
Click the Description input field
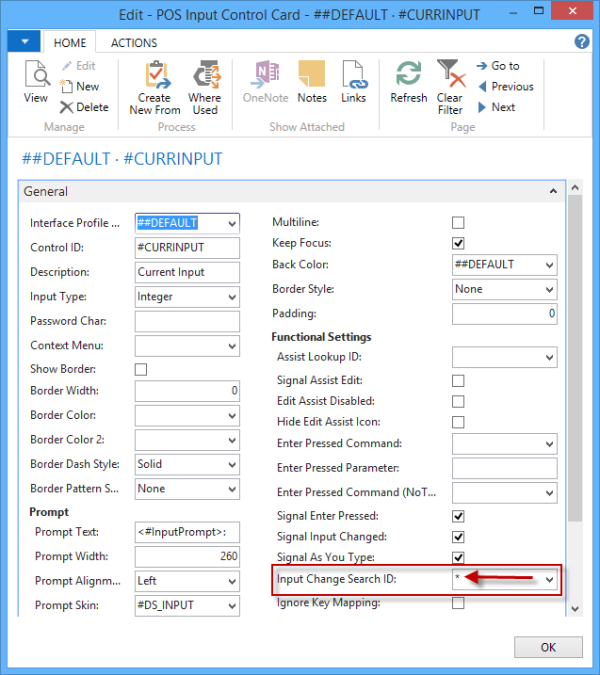pyautogui.click(x=187, y=272)
